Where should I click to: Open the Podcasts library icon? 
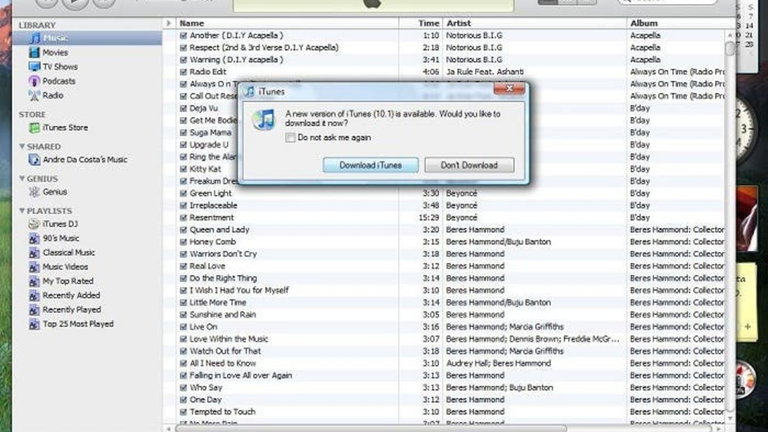34,81
